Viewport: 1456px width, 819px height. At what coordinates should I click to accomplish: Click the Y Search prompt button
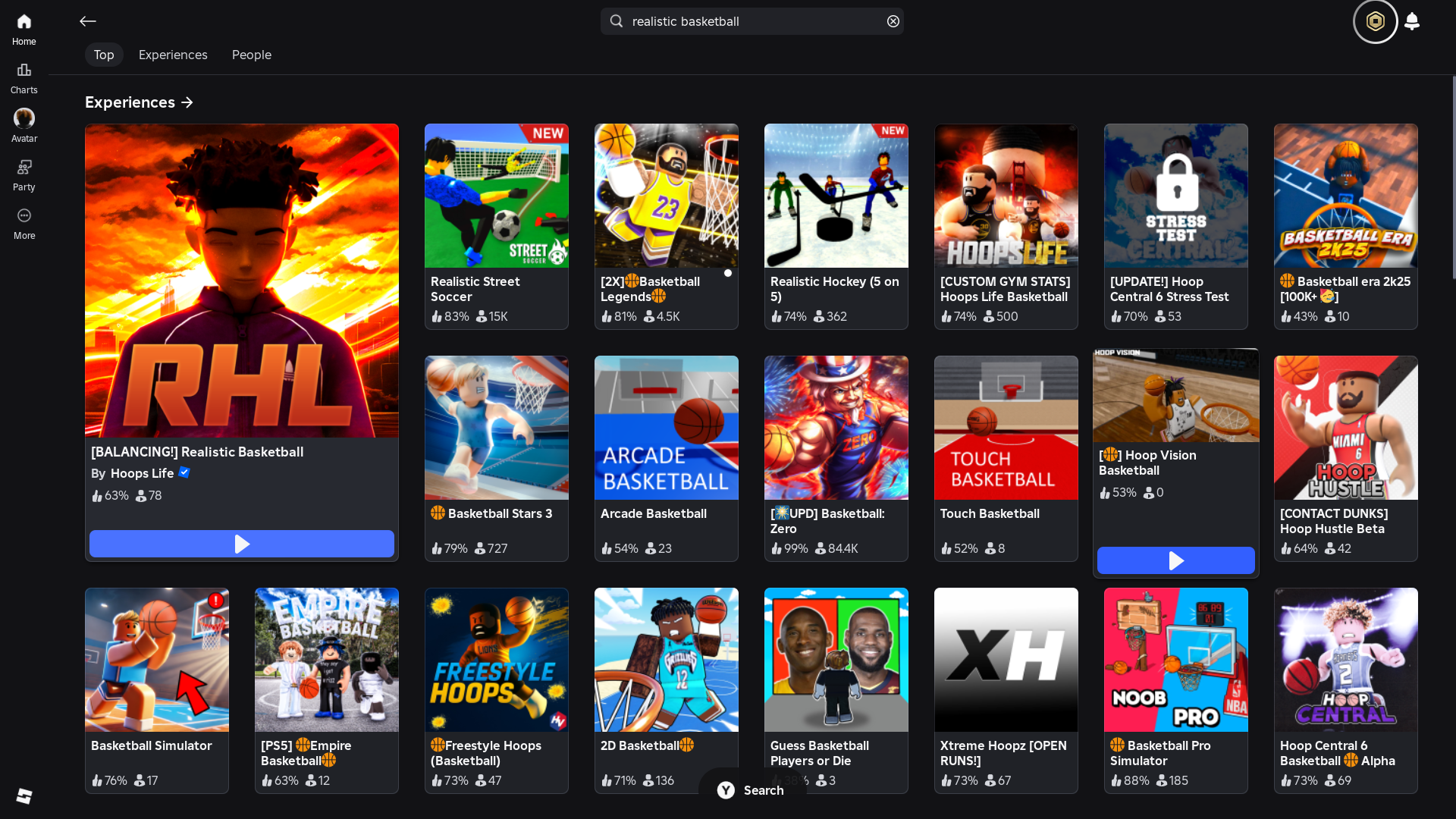[751, 790]
